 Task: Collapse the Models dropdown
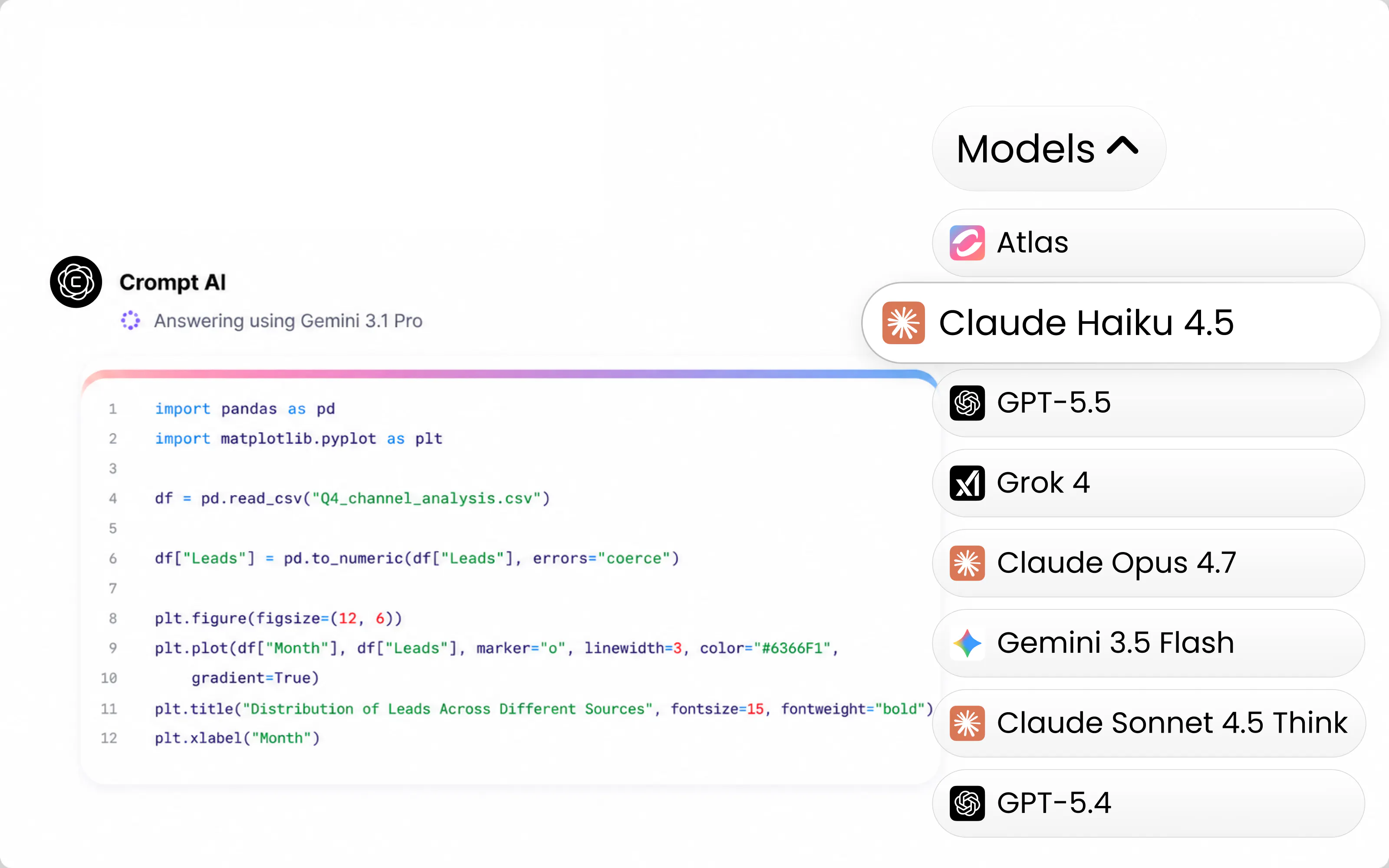(x=1049, y=149)
